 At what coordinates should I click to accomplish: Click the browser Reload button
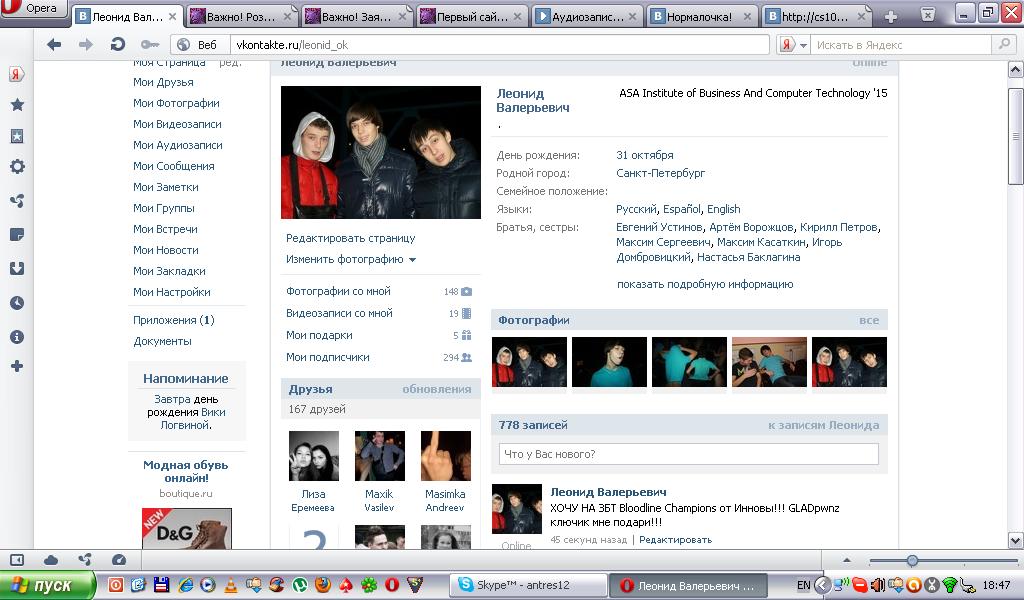[x=117, y=45]
